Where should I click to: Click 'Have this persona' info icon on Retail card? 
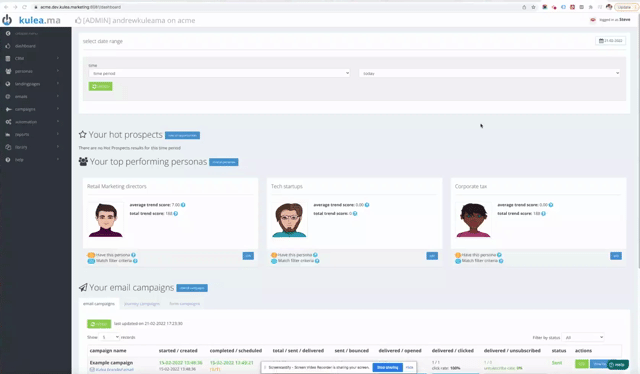pyautogui.click(x=133, y=255)
